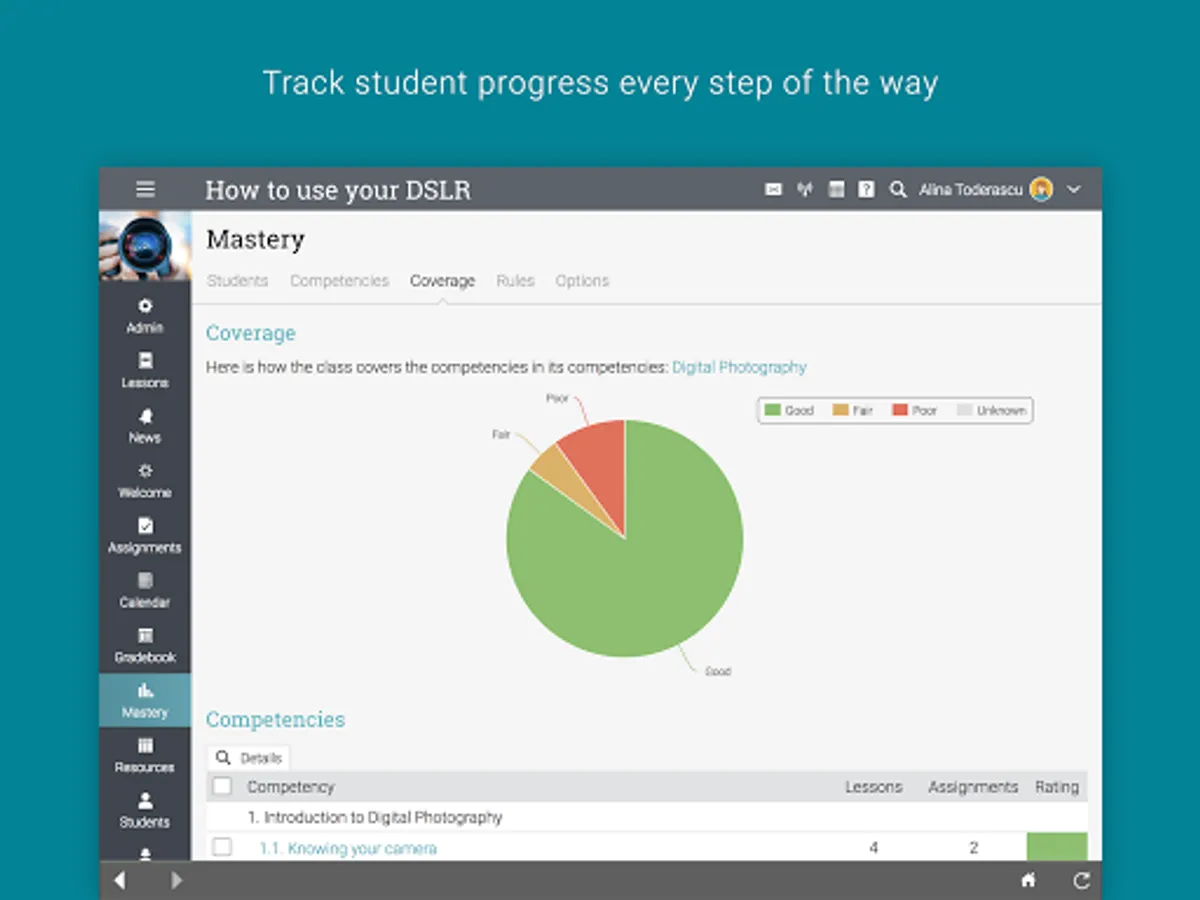Open Assignments in the sidebar

click(145, 536)
